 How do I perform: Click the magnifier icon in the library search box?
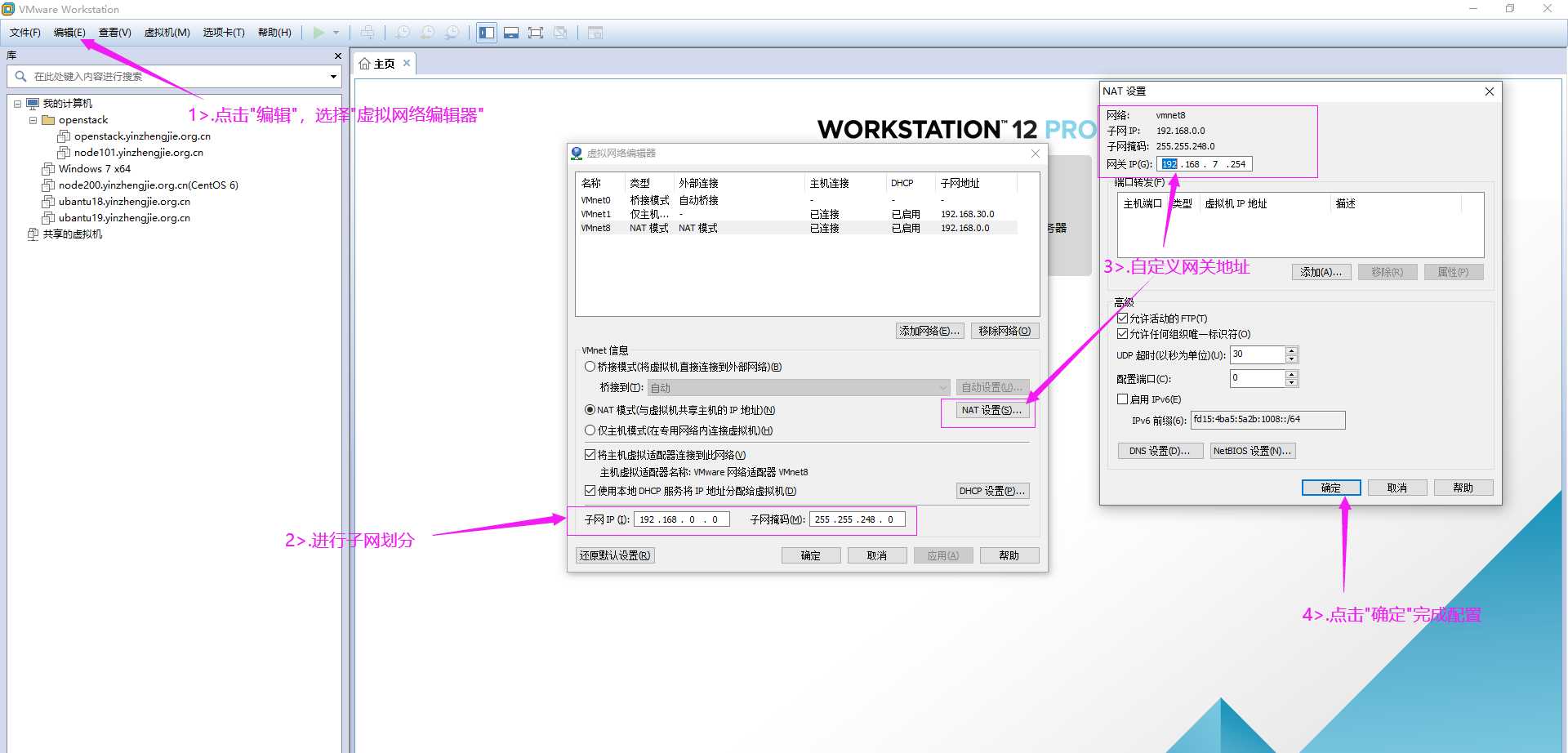20,76
